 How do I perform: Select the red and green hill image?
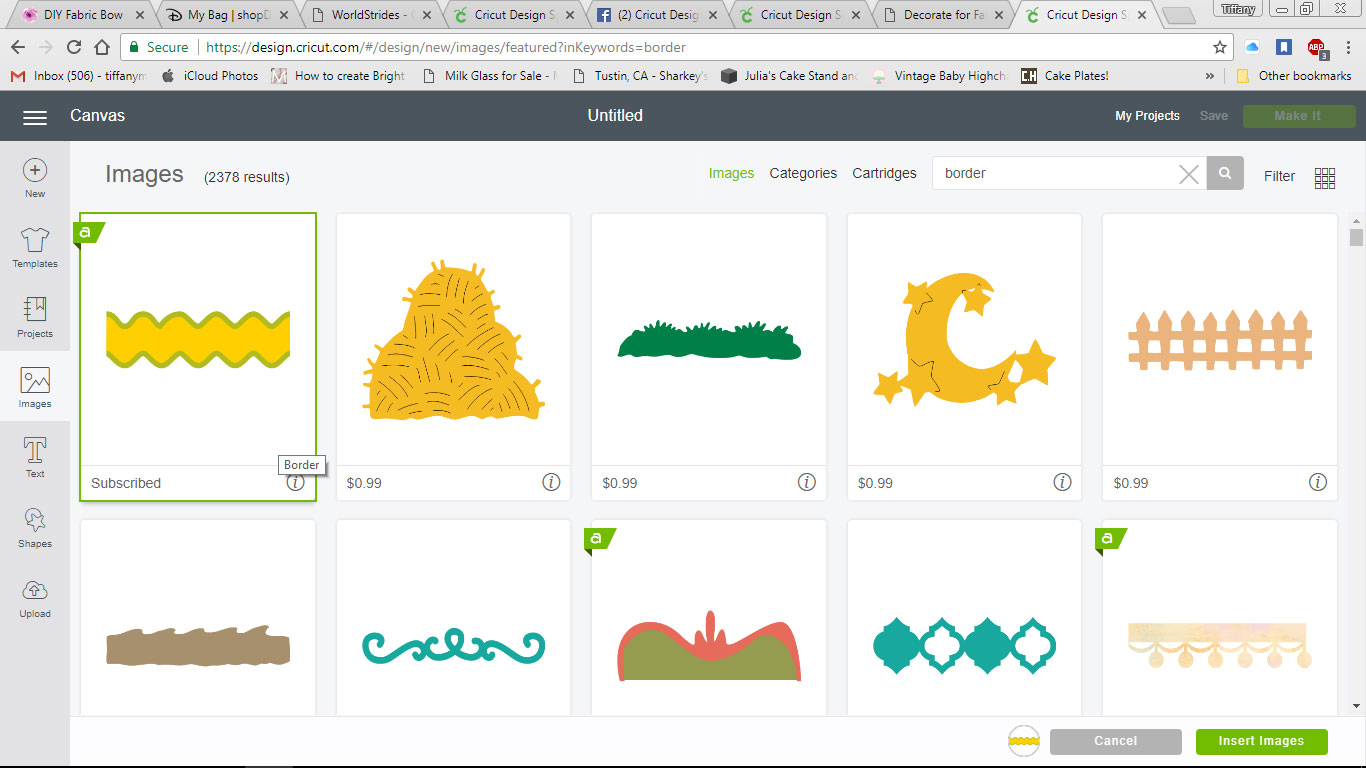pyautogui.click(x=709, y=618)
